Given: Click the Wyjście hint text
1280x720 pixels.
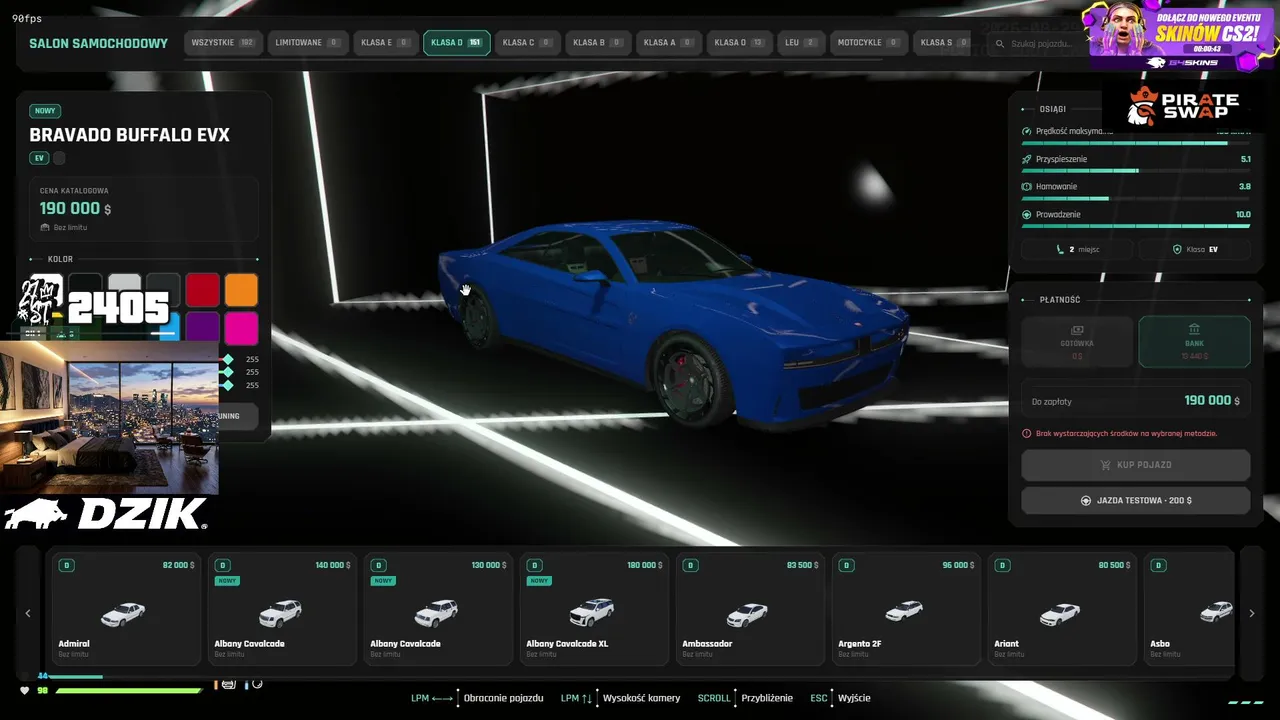Looking at the screenshot, I should pos(854,698).
